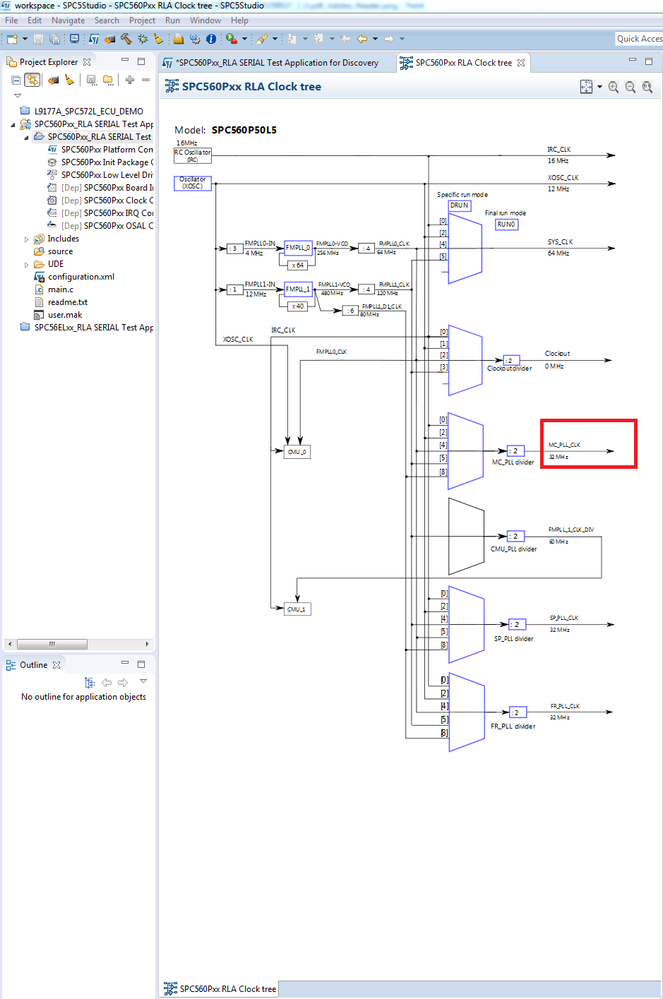Image resolution: width=663 pixels, height=999 pixels.
Task: Click the generate code icon in the main toolbar
Action: (x=110, y=39)
